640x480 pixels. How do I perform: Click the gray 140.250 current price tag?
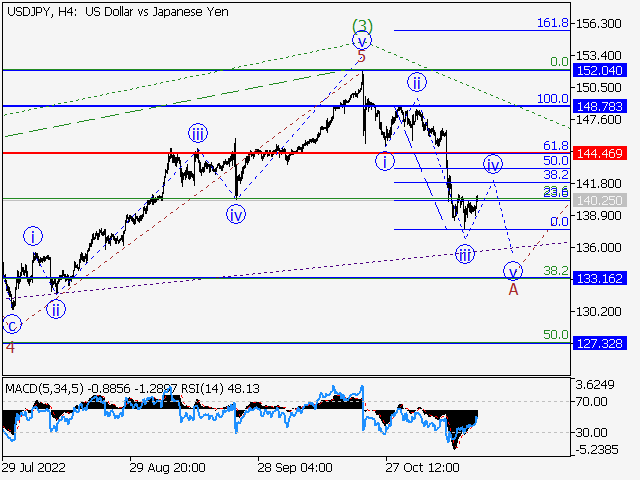600,200
